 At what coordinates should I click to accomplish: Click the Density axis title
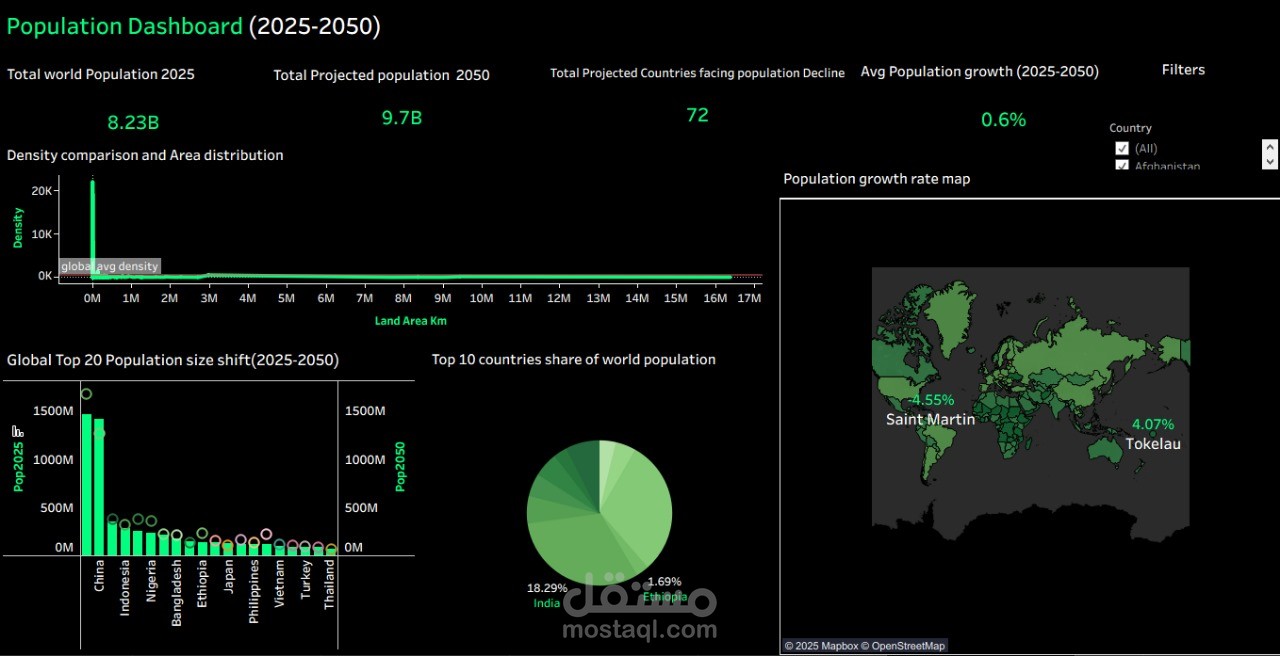(18, 228)
